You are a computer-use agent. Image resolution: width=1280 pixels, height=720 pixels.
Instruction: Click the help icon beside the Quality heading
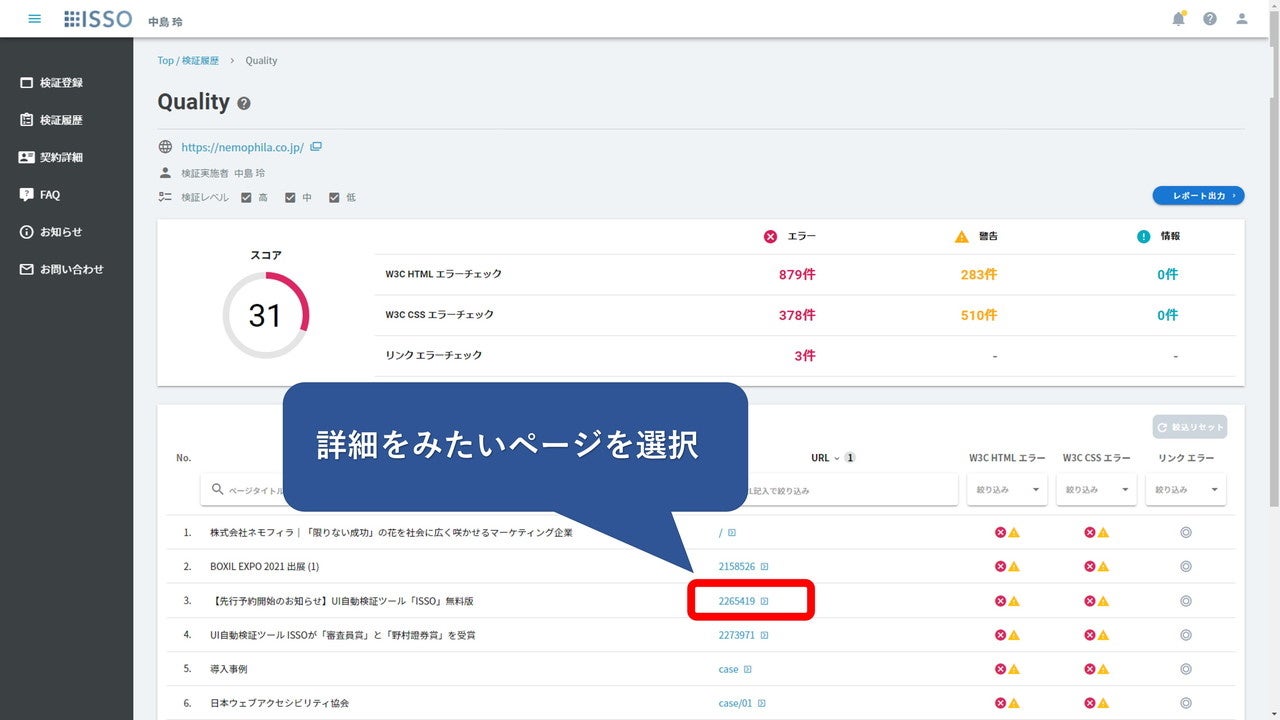pos(244,103)
